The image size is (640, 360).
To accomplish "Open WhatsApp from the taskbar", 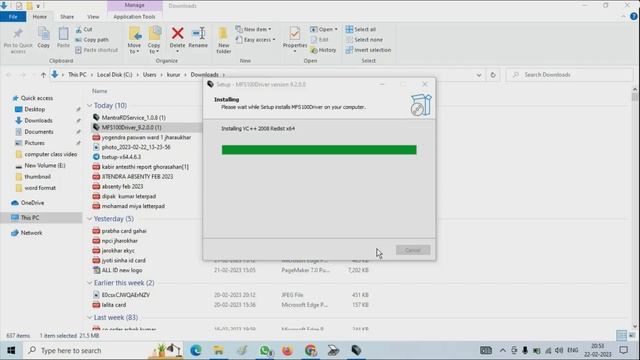I will [x=266, y=350].
